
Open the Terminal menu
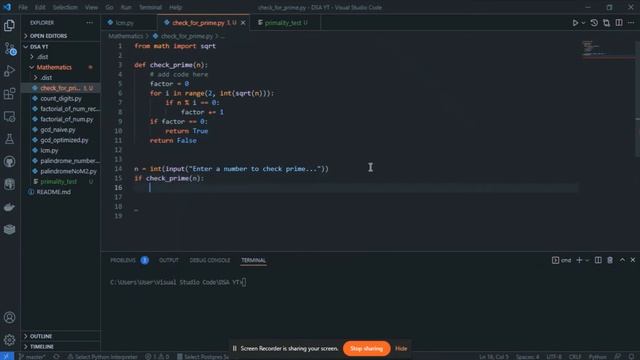(150, 7)
